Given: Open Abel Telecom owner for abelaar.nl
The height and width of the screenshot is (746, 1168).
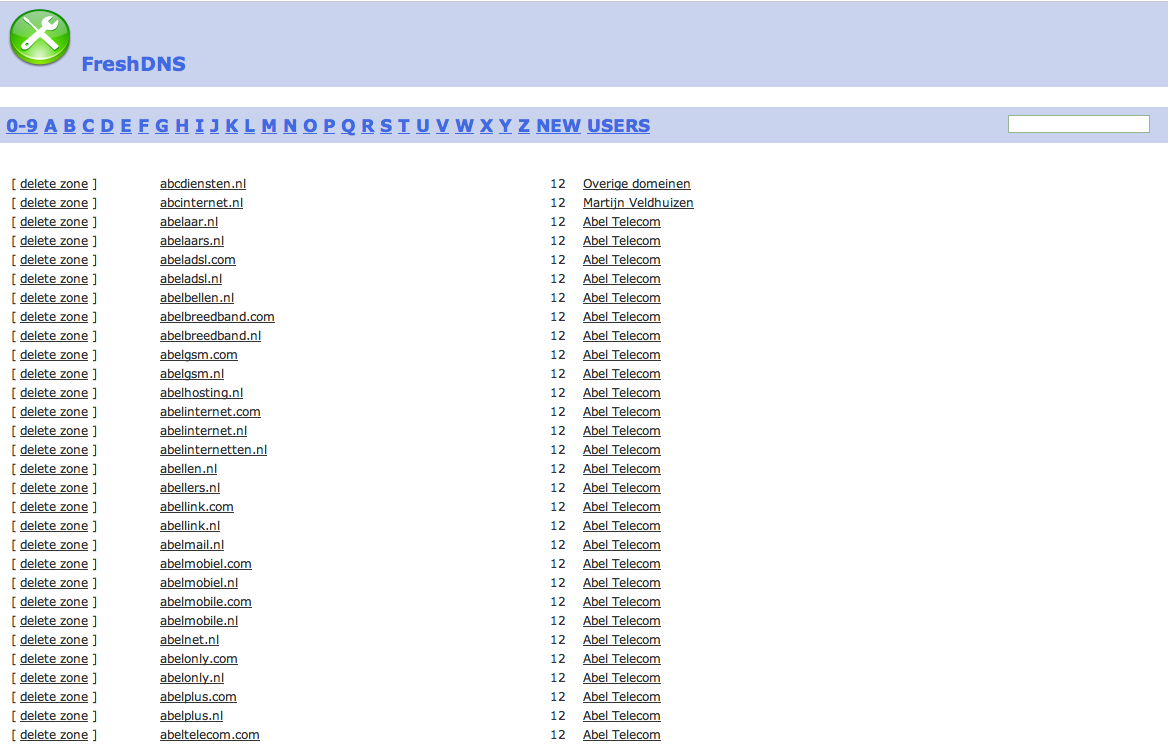Looking at the screenshot, I should (x=621, y=222).
